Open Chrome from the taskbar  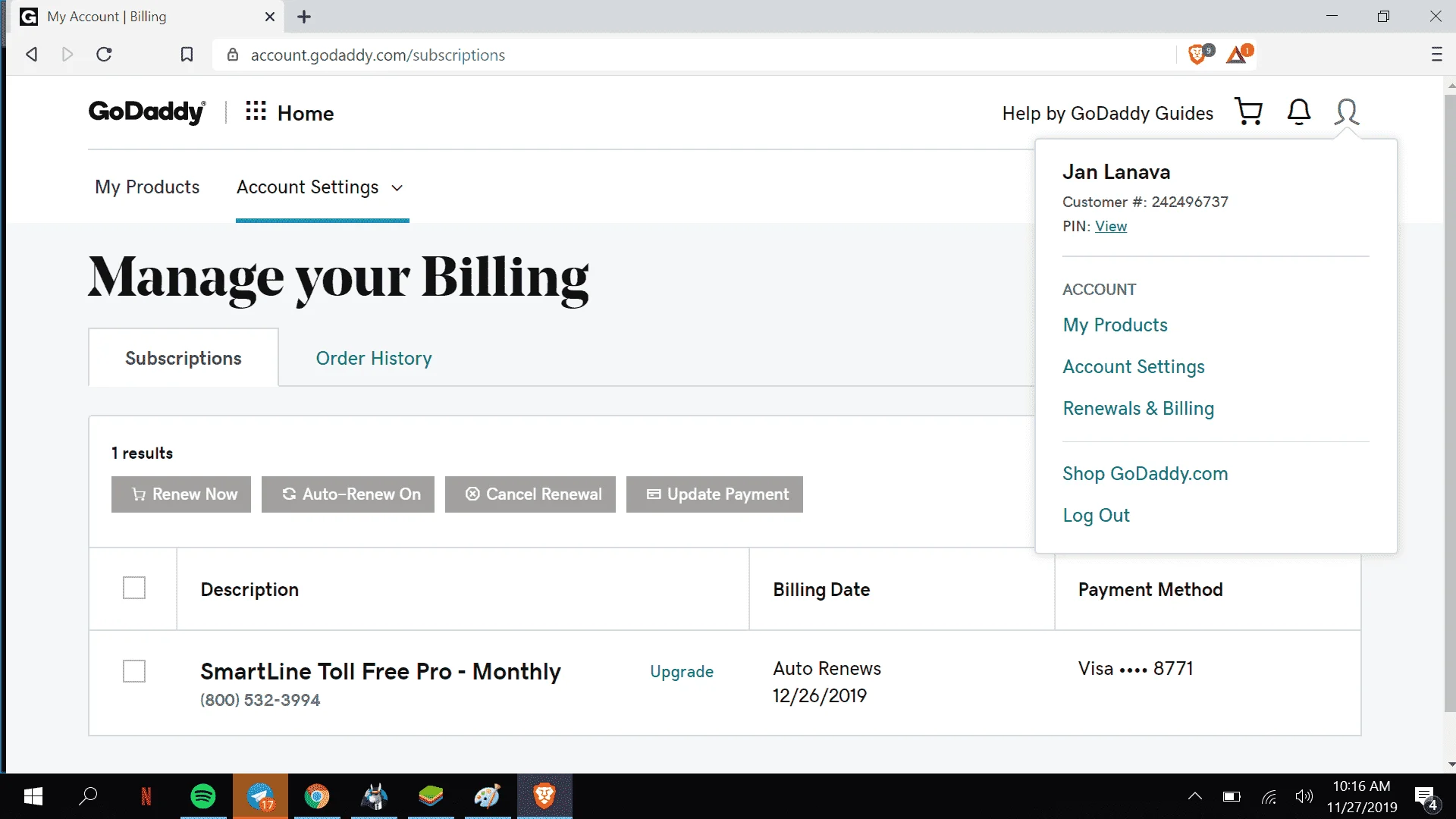click(317, 796)
